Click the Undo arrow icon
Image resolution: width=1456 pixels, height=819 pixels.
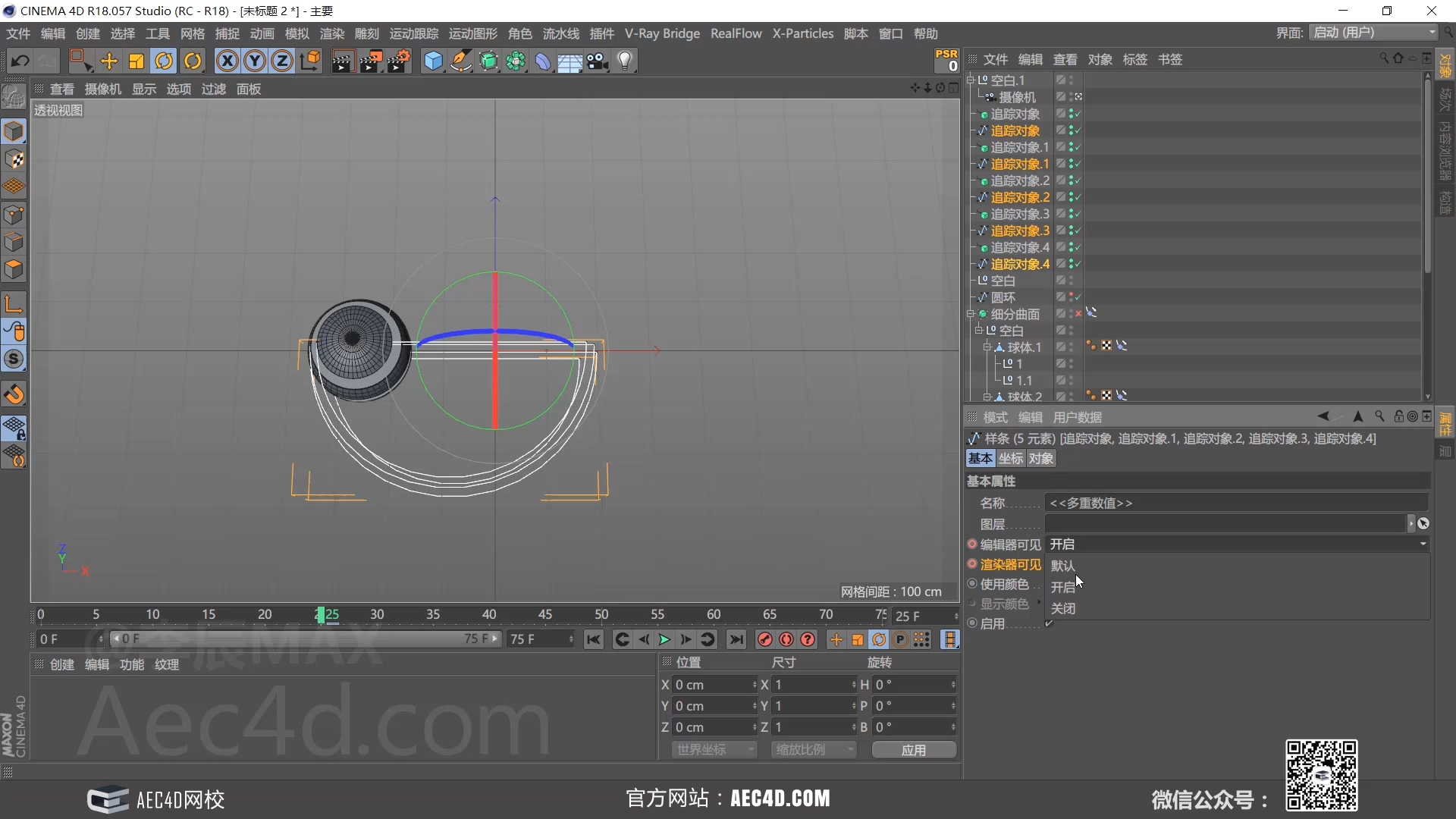click(x=20, y=61)
